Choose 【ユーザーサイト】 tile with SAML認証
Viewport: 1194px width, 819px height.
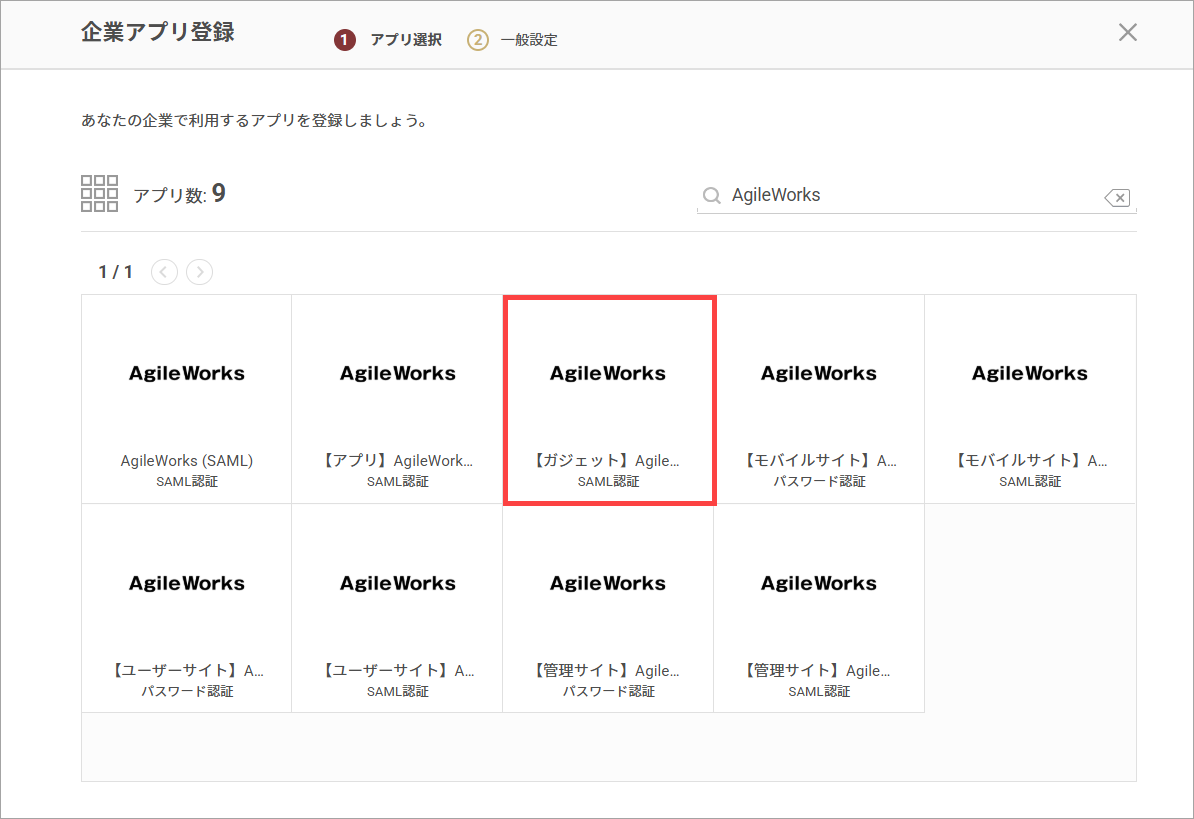click(397, 608)
